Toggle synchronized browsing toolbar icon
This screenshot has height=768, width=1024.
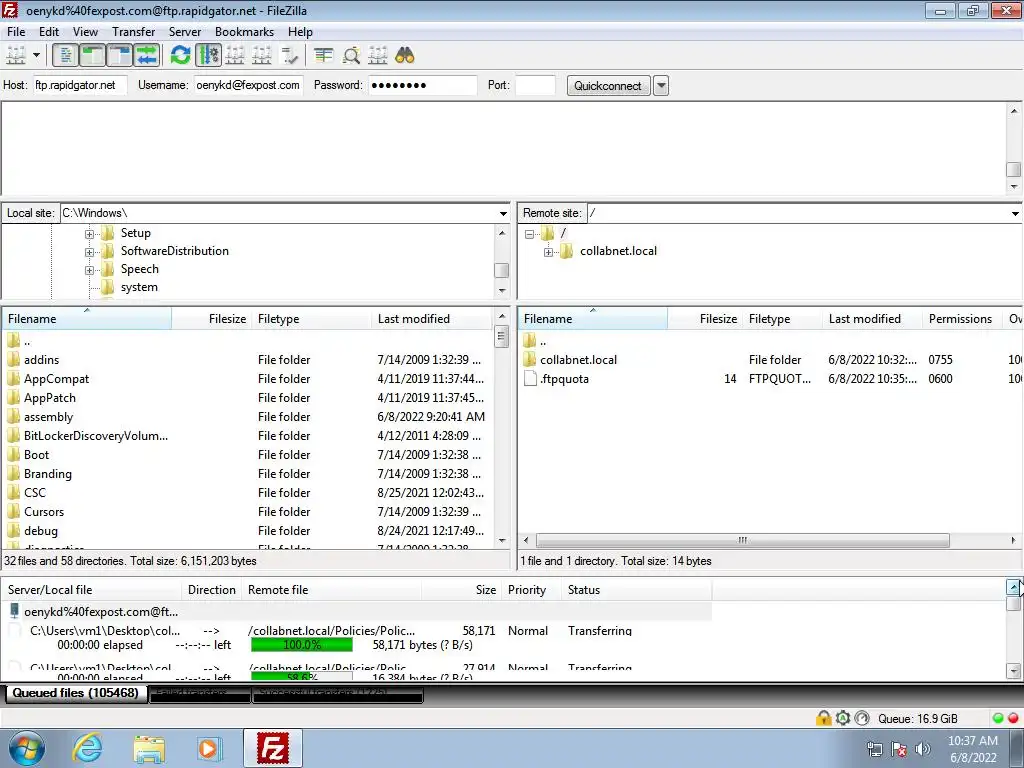pos(377,56)
